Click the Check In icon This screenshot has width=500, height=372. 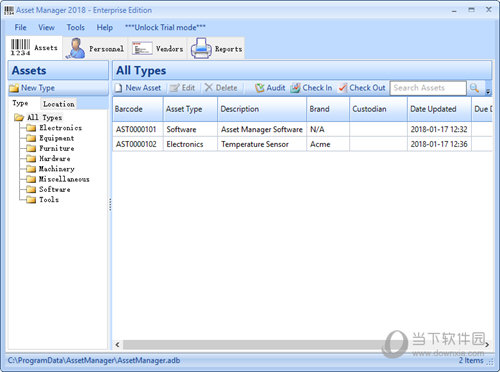295,88
